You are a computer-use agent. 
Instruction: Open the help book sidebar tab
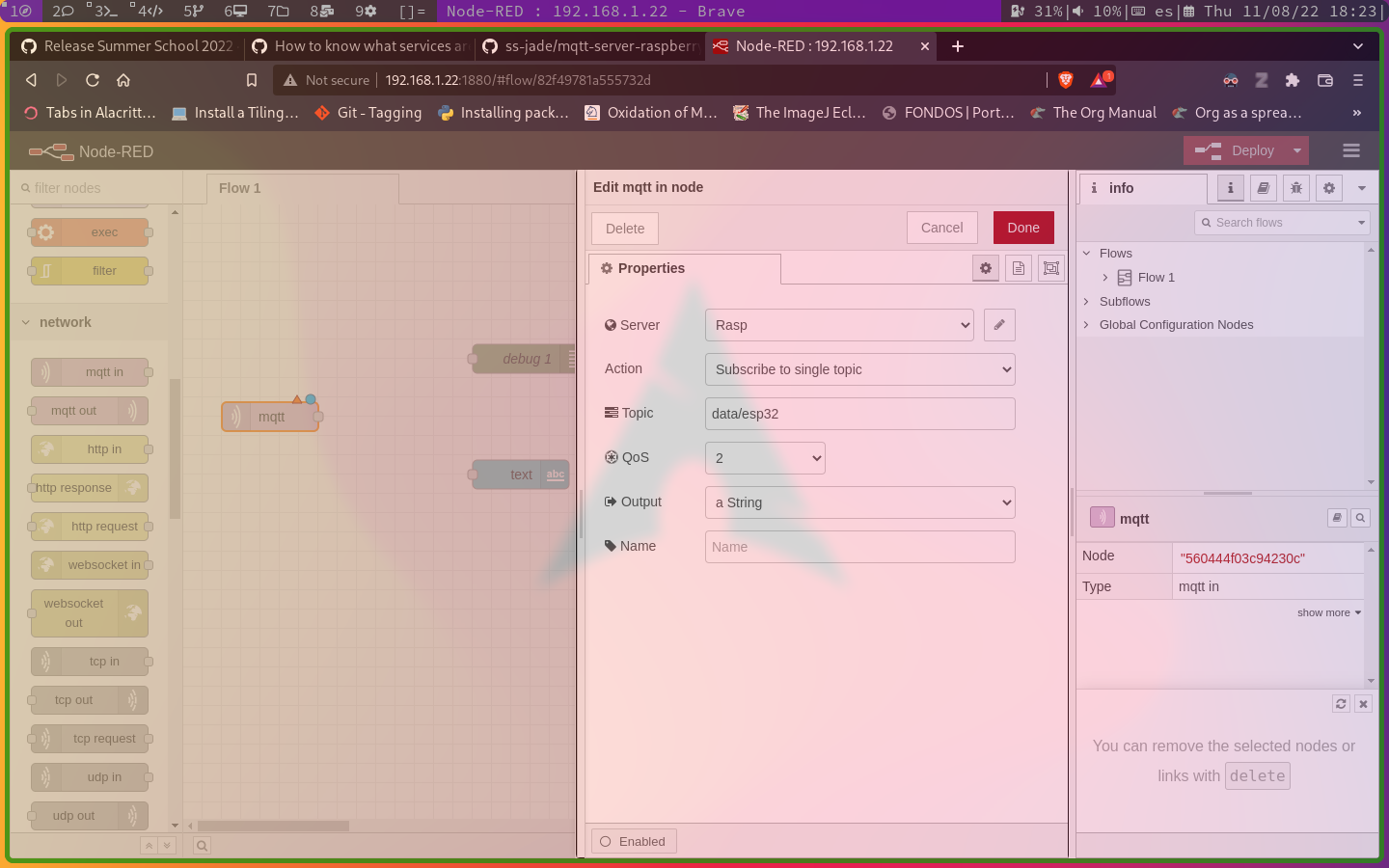pos(1264,188)
